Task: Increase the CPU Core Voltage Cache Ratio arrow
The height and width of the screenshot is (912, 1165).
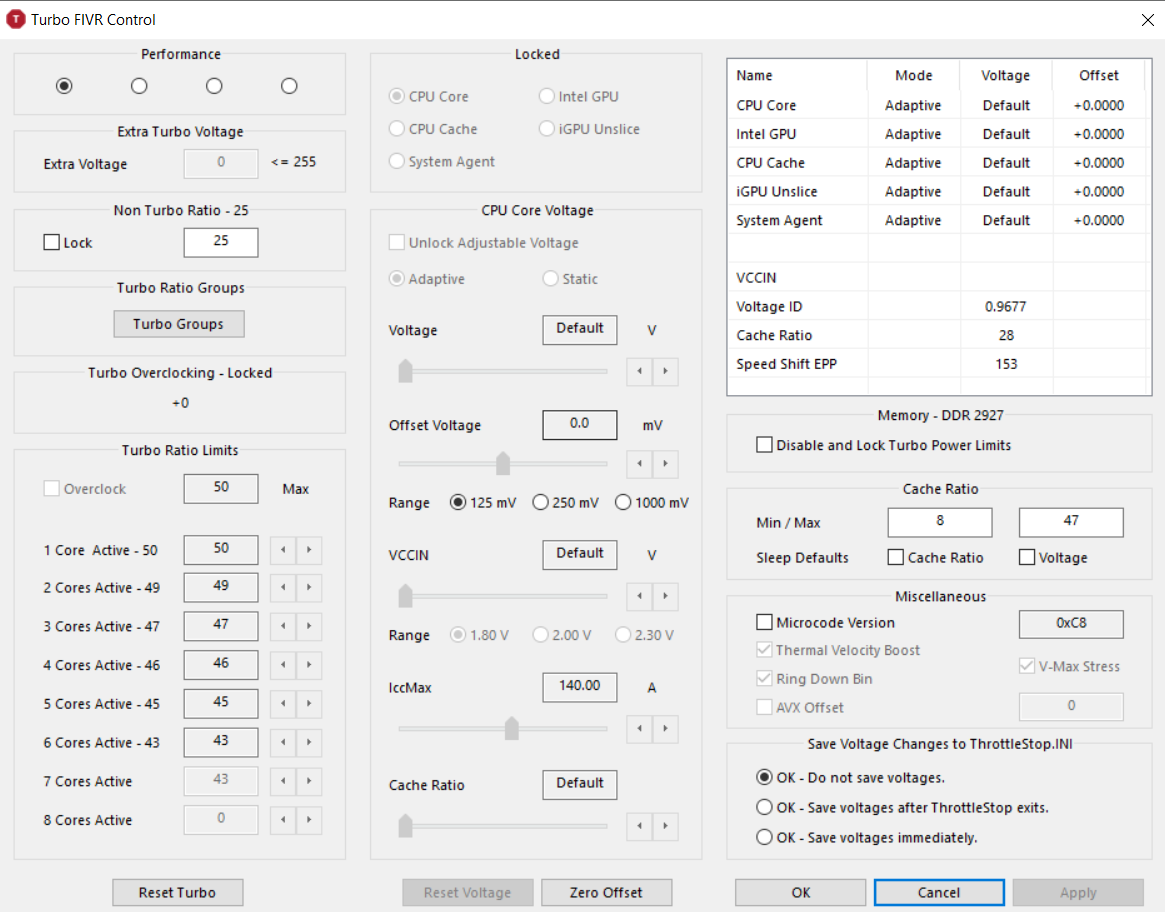Action: coord(666,825)
